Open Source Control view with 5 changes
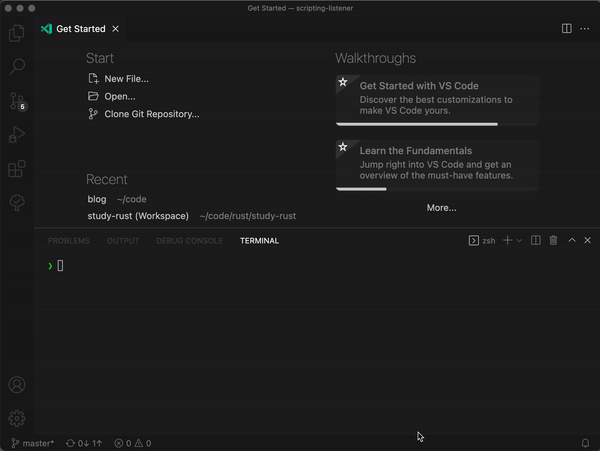The width and height of the screenshot is (600, 451). point(16,101)
